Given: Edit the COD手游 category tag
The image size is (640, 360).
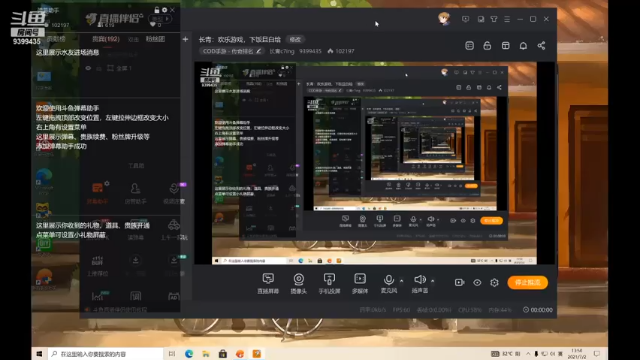Looking at the screenshot, I should [231, 51].
